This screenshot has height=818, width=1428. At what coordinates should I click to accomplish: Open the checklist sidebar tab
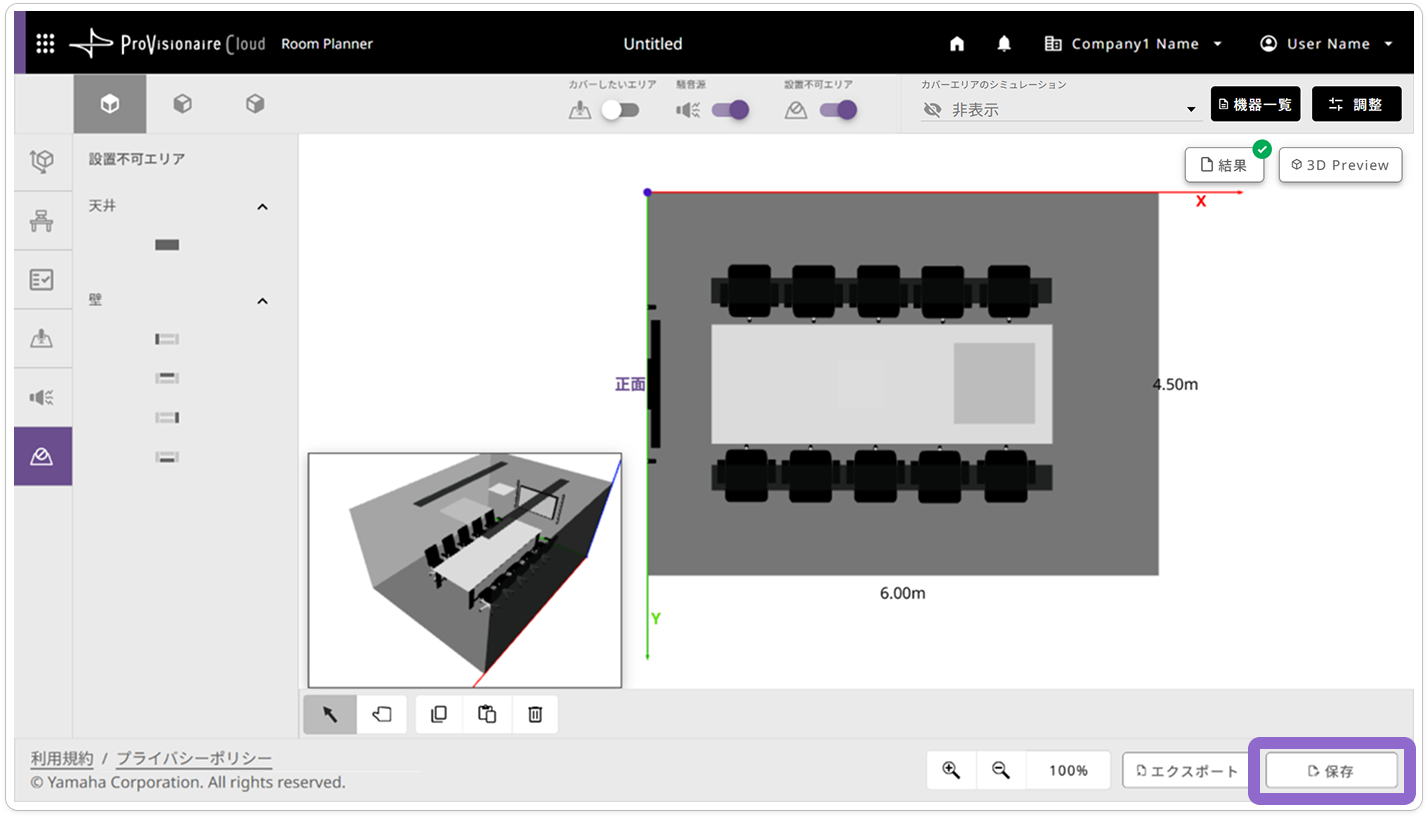pyautogui.click(x=42, y=280)
